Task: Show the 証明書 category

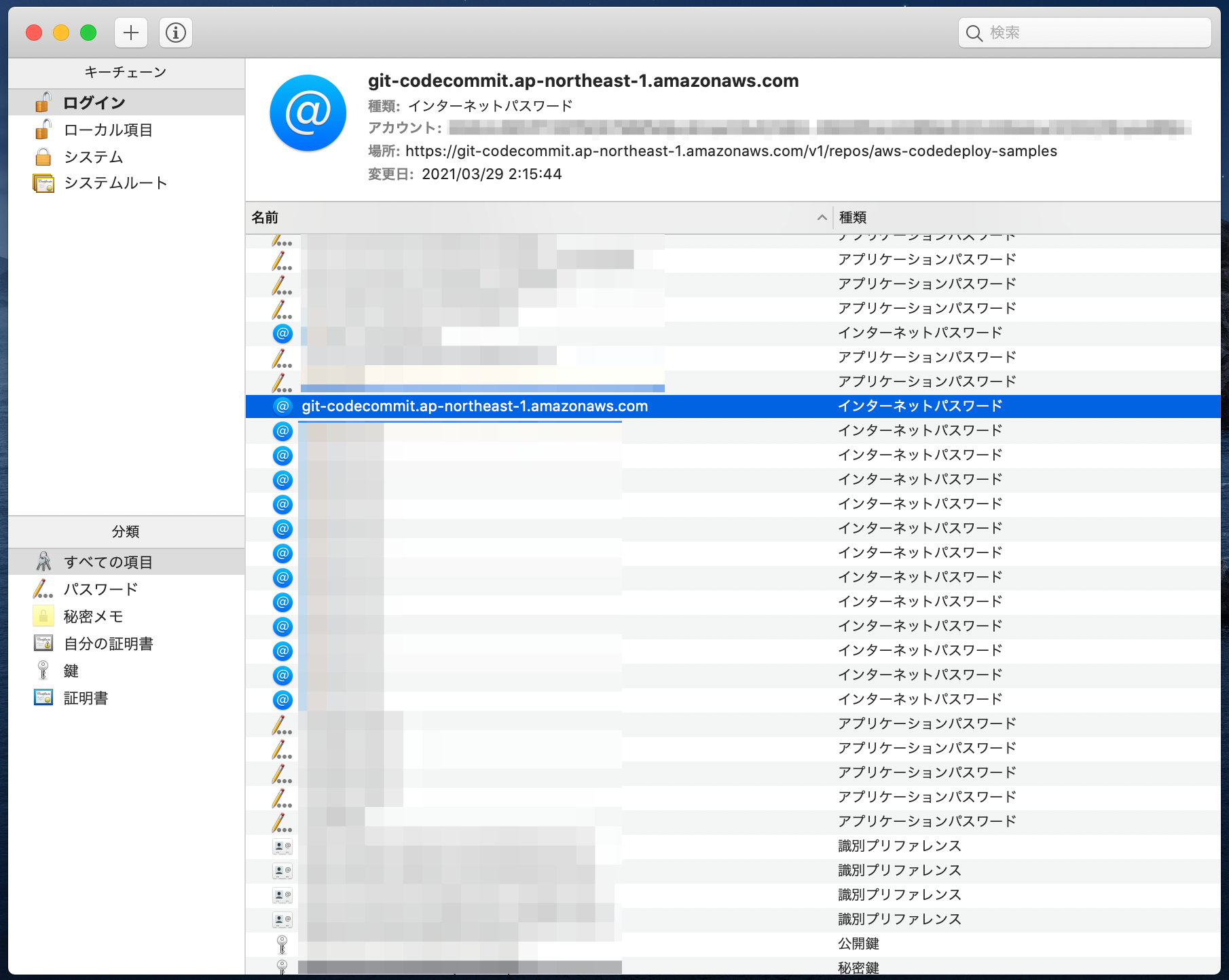Action: point(126,698)
